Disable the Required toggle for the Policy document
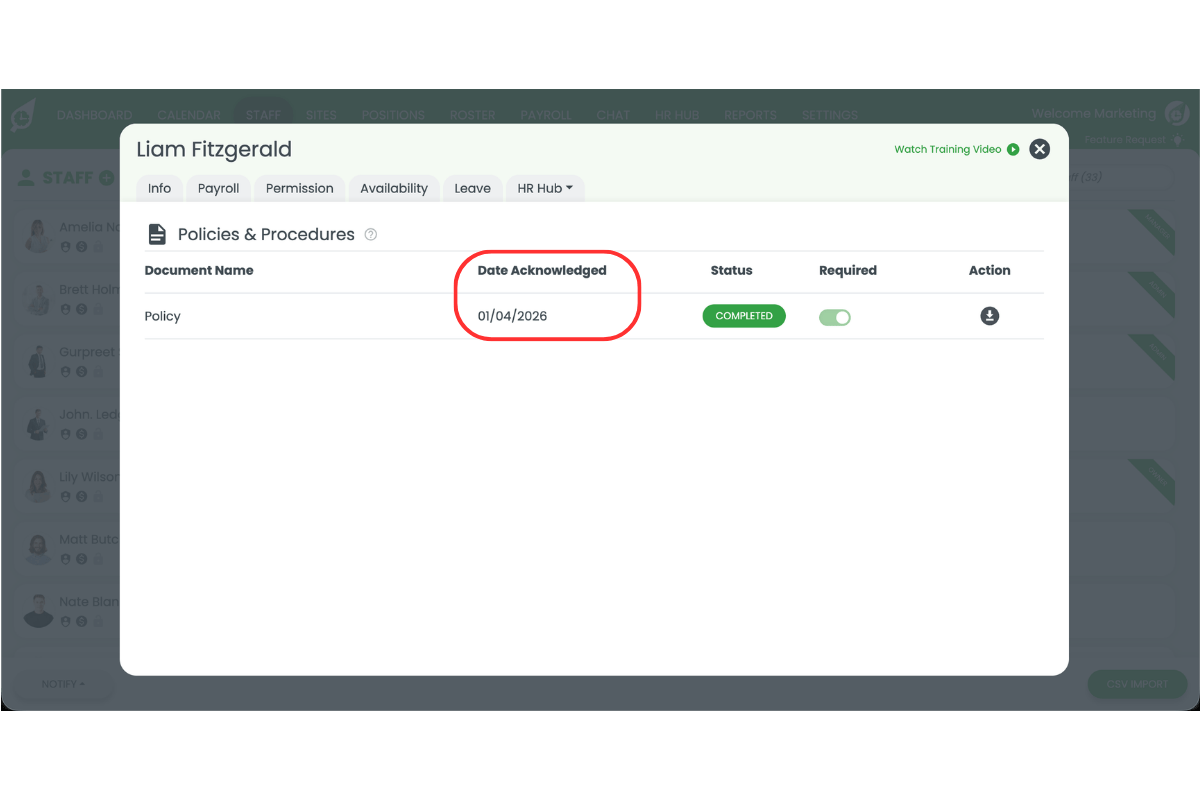The image size is (1200, 800). (x=835, y=316)
